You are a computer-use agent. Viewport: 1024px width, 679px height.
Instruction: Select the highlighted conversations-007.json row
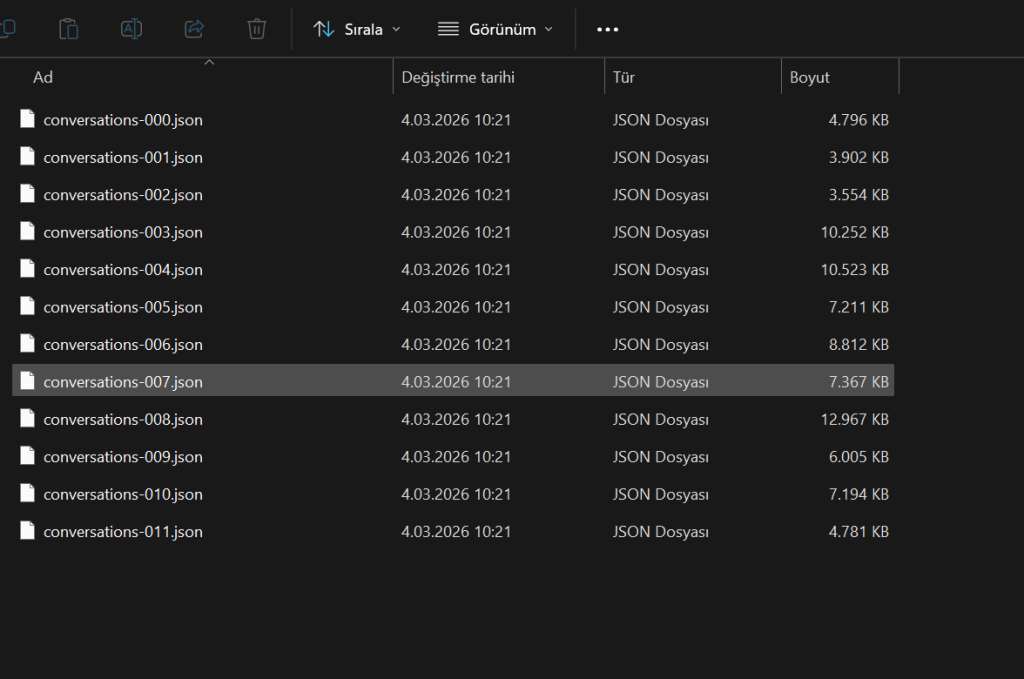[453, 381]
